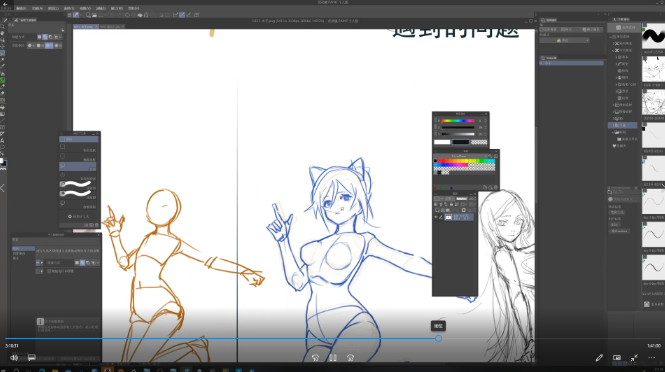Adjust the luminosity gray gradient slider

pos(458,134)
